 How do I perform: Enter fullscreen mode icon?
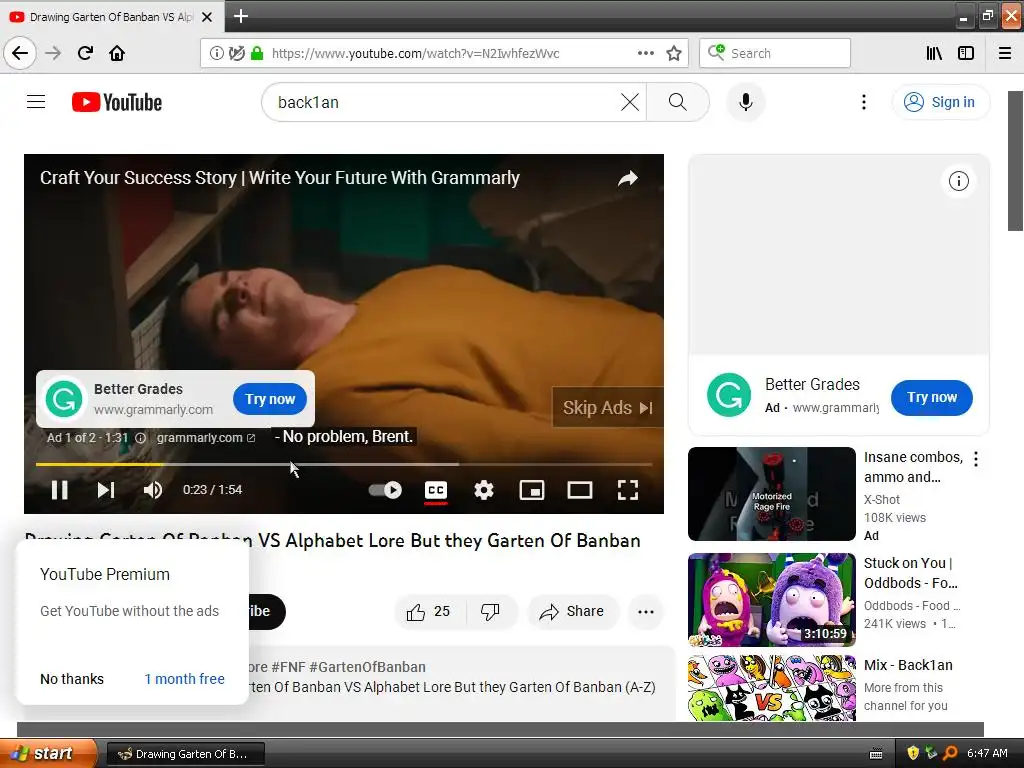click(628, 490)
